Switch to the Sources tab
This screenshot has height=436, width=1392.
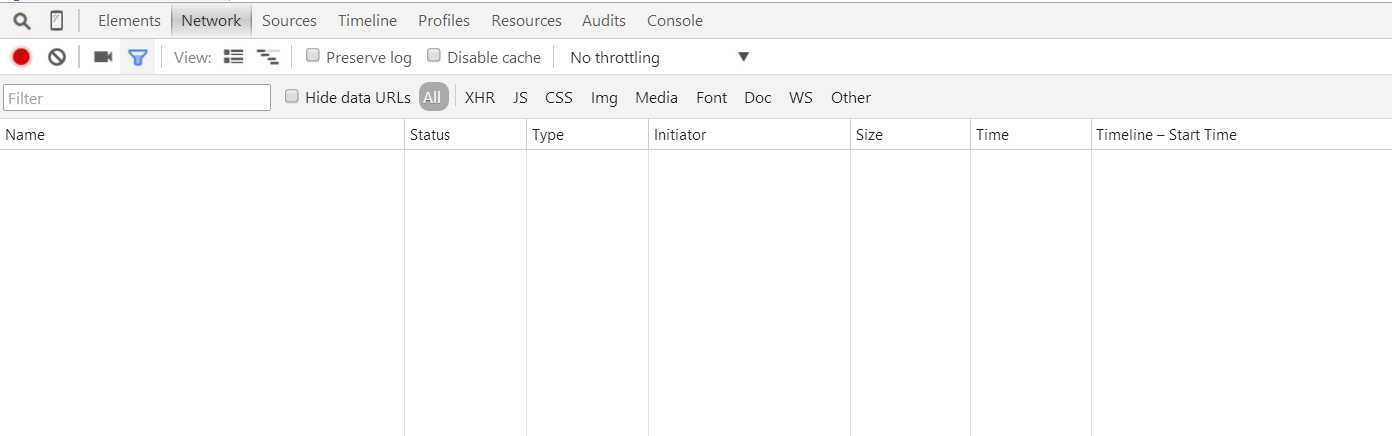tap(289, 21)
